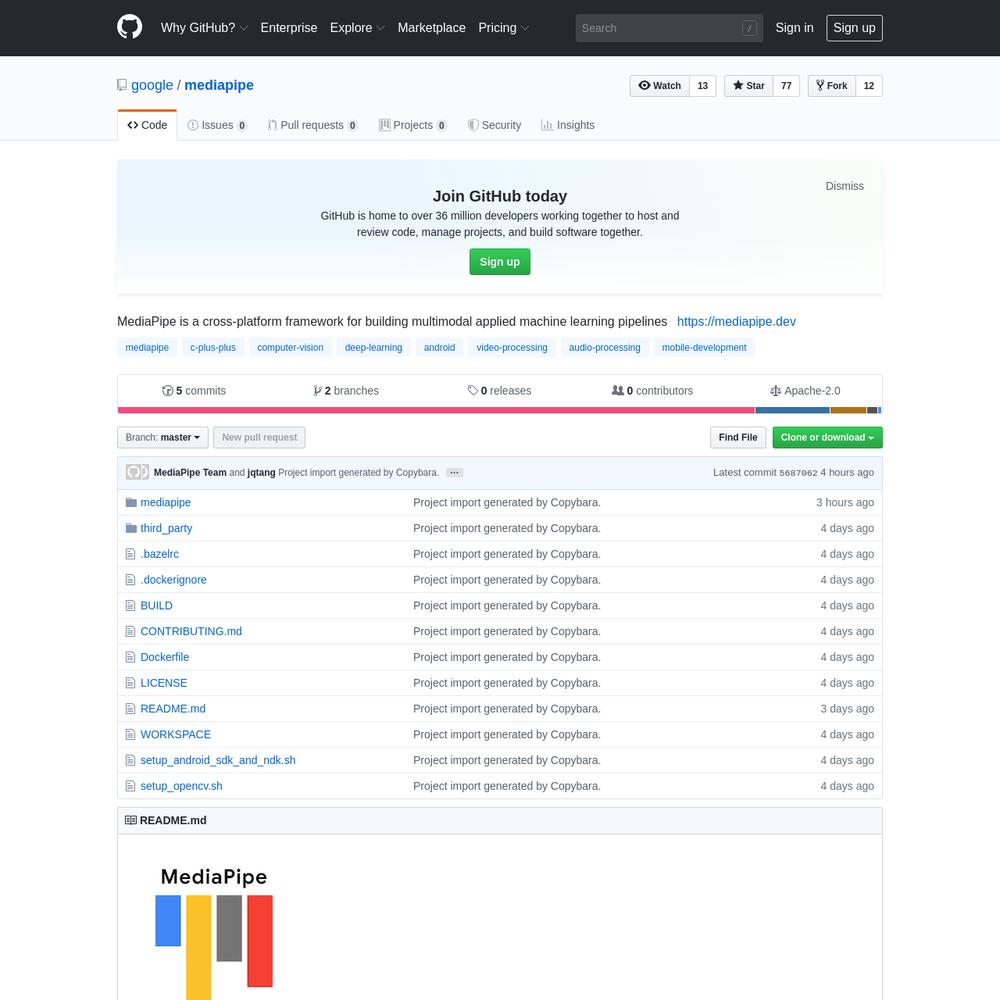Watch the mediapipe repository

659,85
